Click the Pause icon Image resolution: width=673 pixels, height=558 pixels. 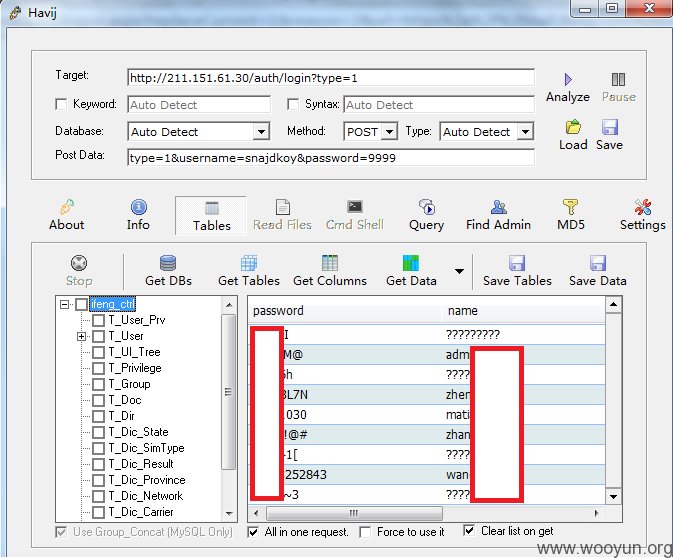tap(618, 79)
